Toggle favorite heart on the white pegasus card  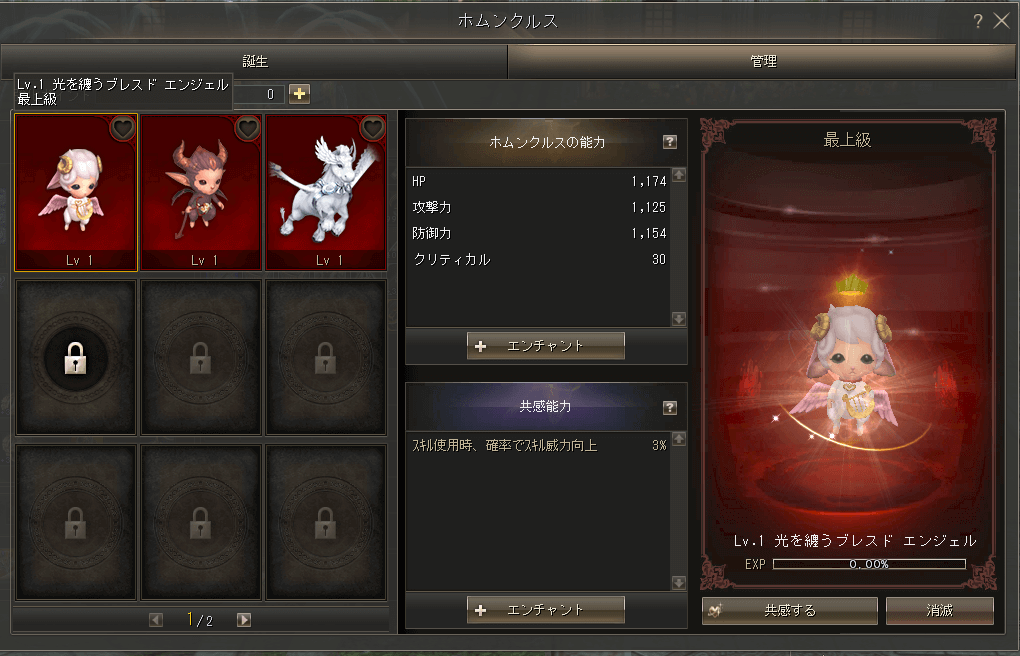(x=373, y=128)
